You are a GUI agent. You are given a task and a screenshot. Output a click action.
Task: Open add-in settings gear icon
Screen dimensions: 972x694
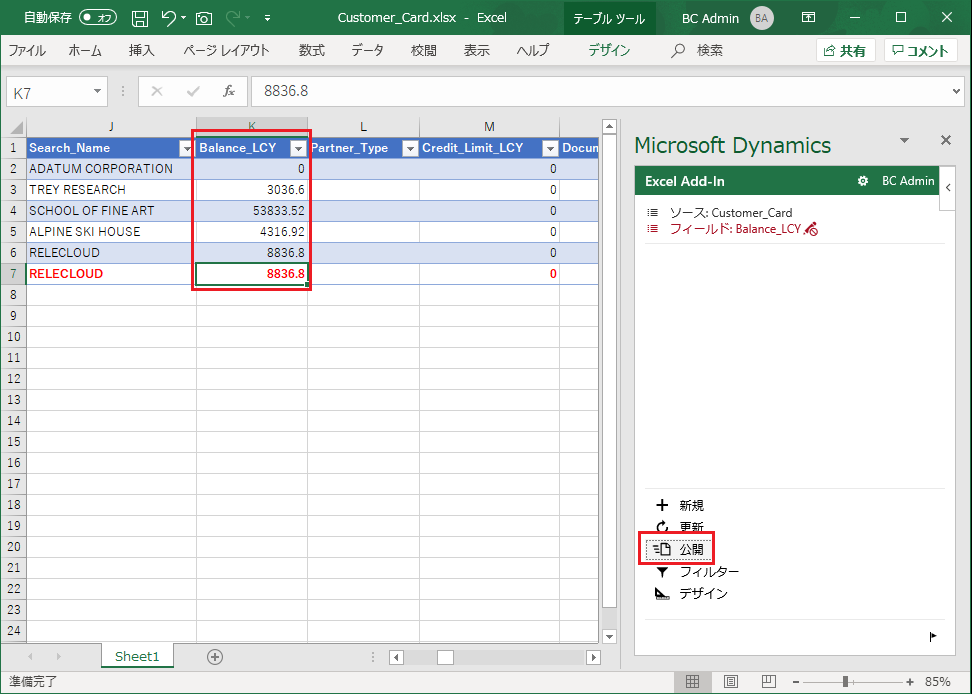point(862,181)
